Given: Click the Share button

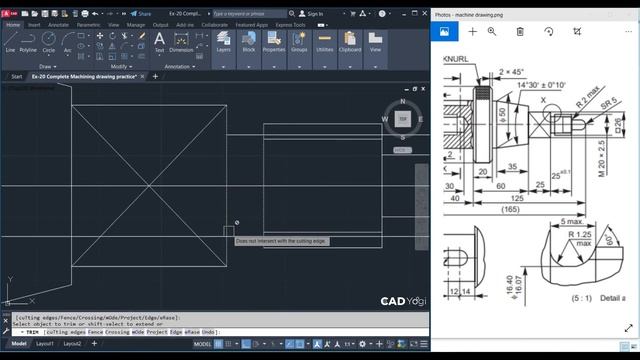Looking at the screenshot, I should (141, 13).
